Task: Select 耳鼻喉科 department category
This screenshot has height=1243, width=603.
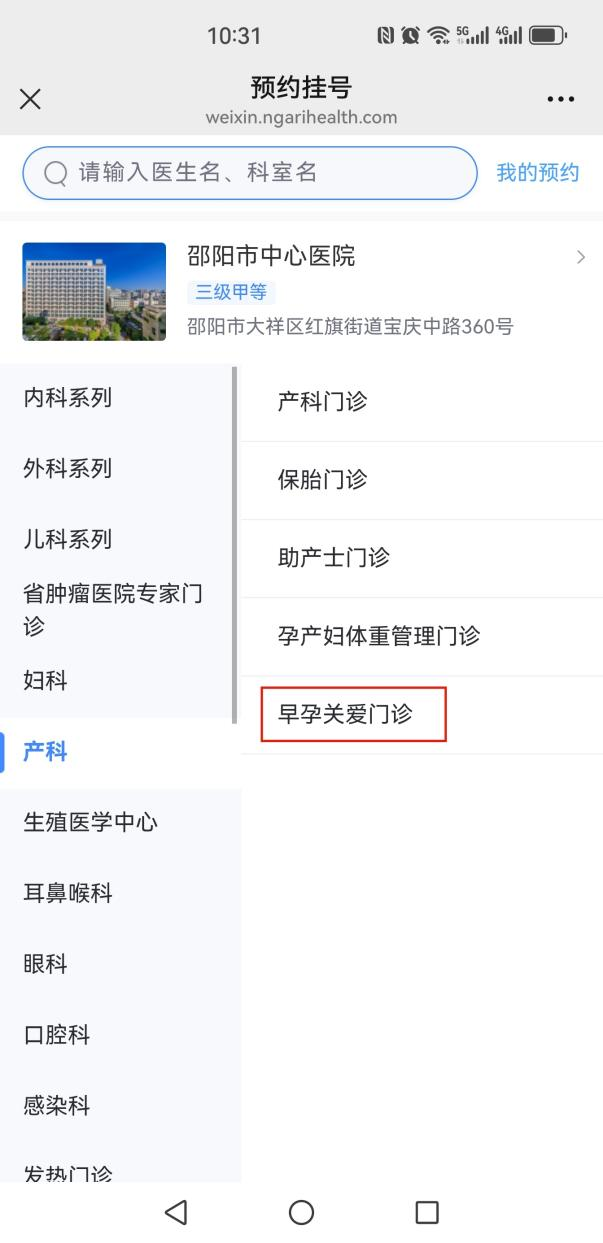Action: 68,894
